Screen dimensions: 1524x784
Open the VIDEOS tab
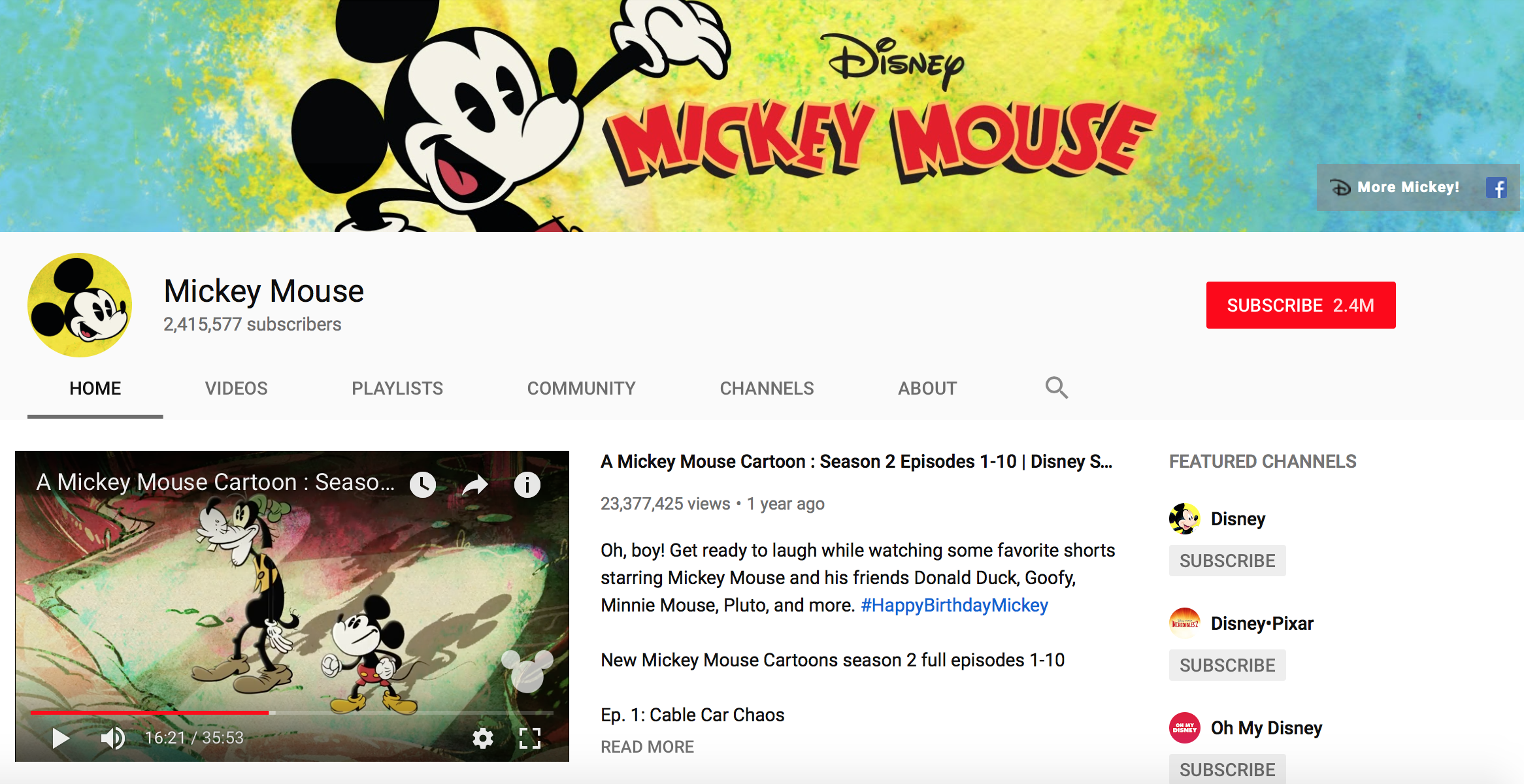(237, 389)
